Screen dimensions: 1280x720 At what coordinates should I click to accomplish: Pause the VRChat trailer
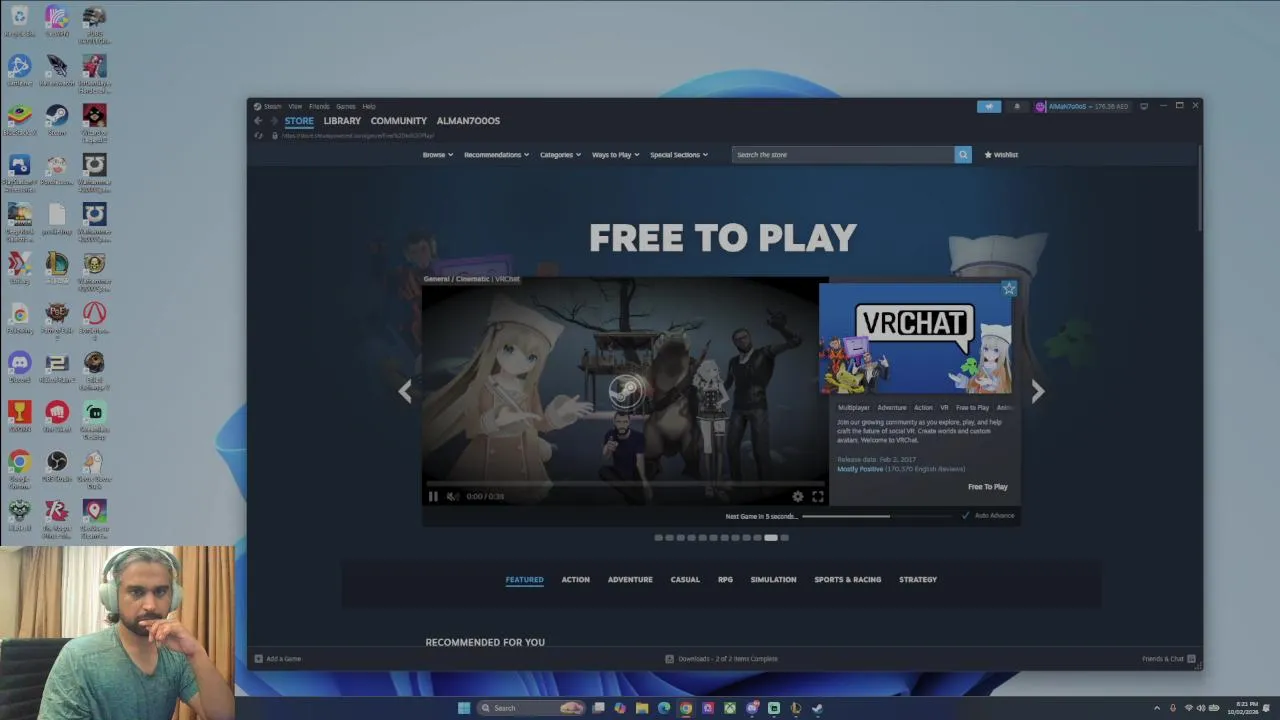click(433, 496)
